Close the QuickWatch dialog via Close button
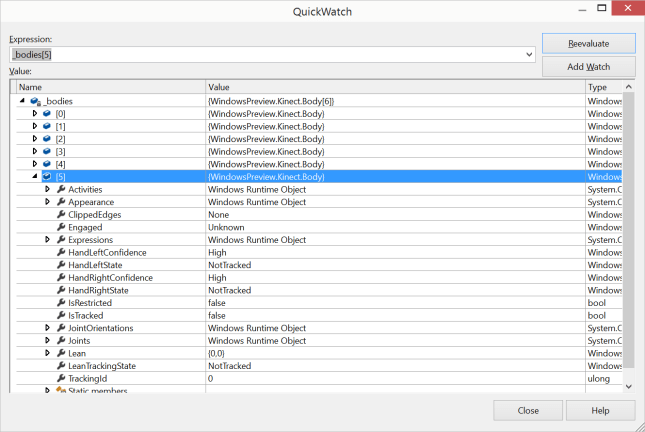This screenshot has height=432, width=645. [x=527, y=410]
